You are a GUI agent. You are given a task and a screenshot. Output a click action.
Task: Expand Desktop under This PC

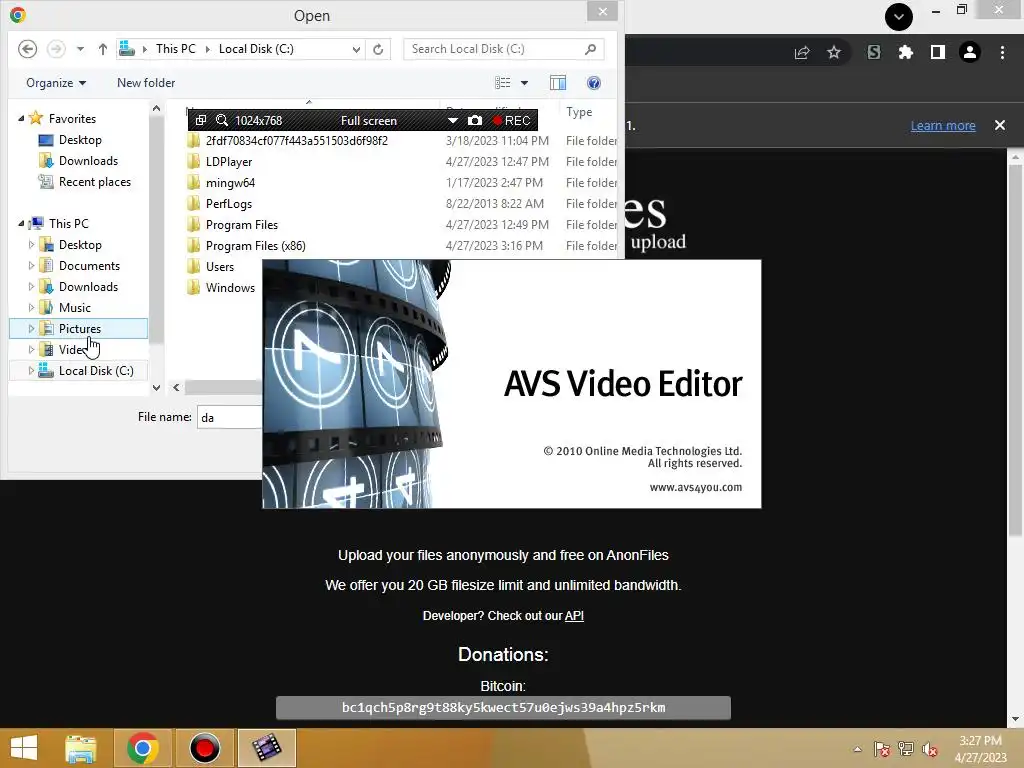(31, 245)
